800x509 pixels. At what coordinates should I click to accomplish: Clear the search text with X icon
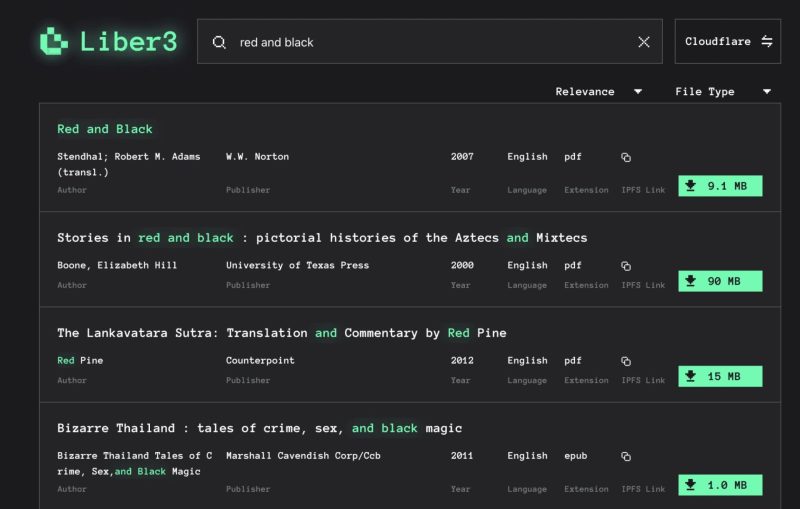pos(644,42)
